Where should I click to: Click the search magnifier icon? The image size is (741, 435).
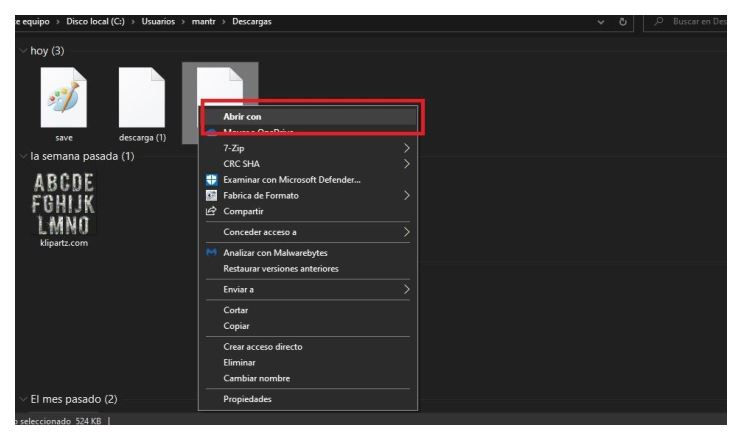point(659,21)
